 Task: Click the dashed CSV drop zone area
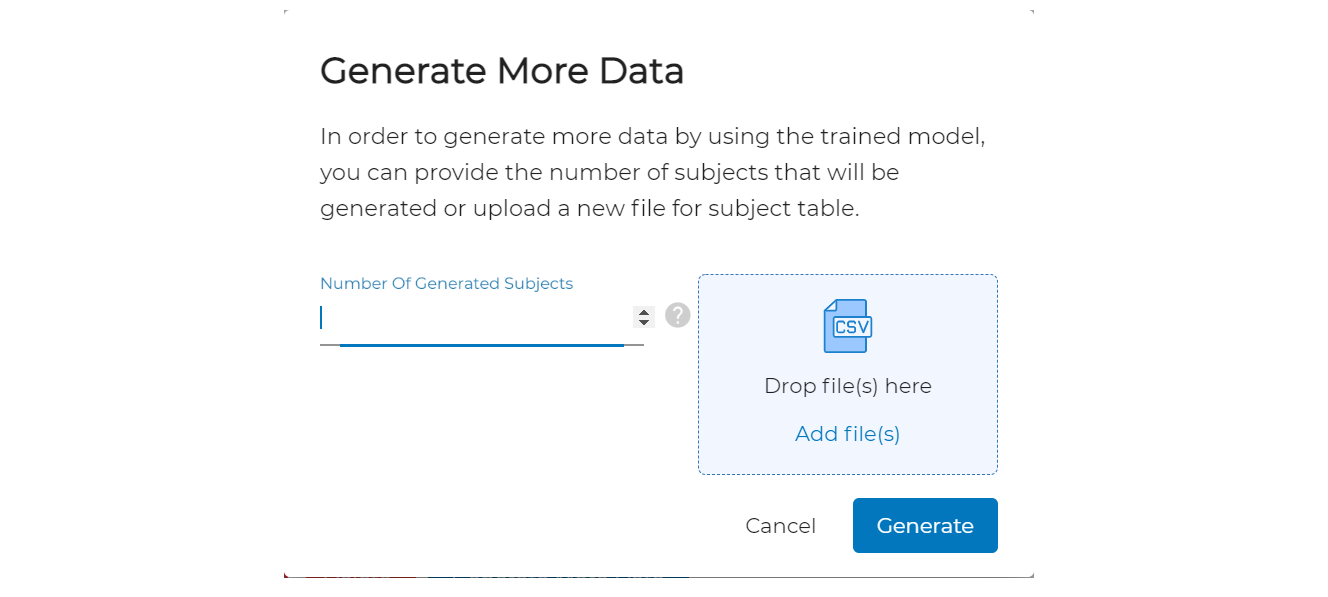click(x=848, y=374)
